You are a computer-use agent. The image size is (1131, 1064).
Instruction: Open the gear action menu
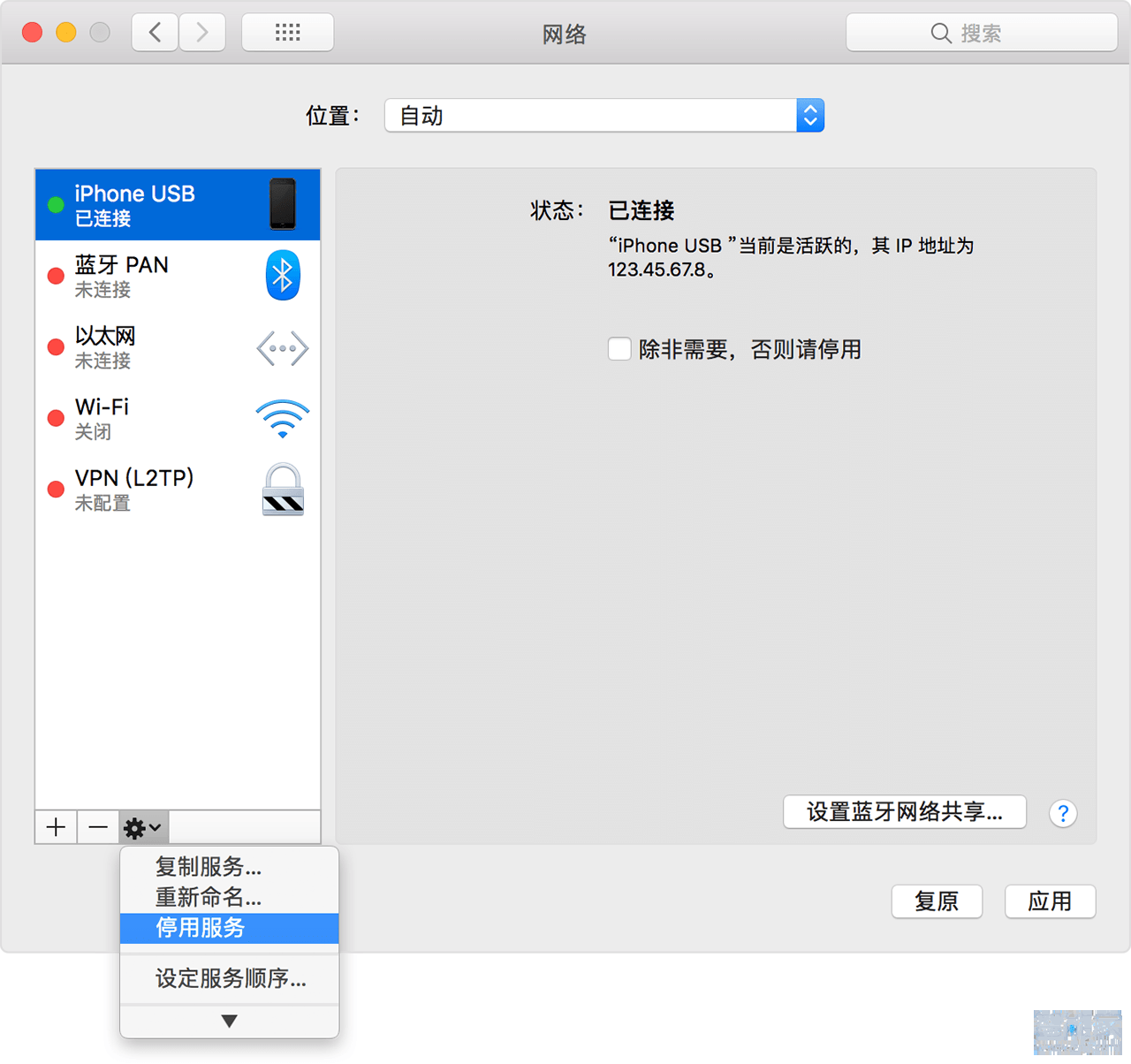pos(135,827)
